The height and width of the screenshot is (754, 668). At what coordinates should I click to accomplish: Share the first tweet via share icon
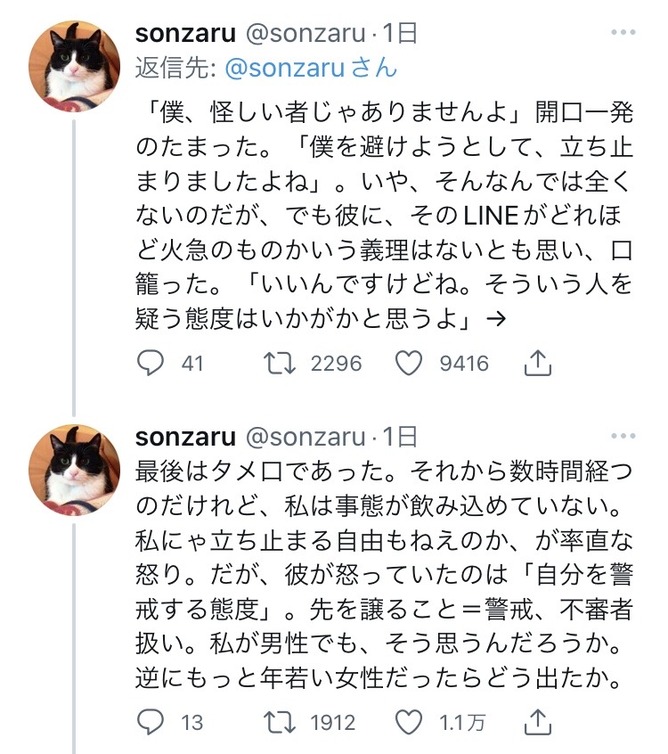tap(537, 362)
